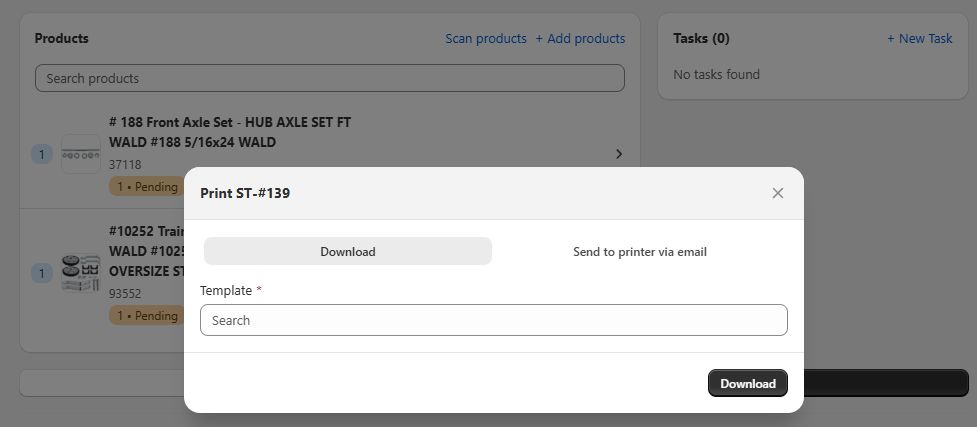
Task: Open the Template search dropdown
Action: coord(493,320)
